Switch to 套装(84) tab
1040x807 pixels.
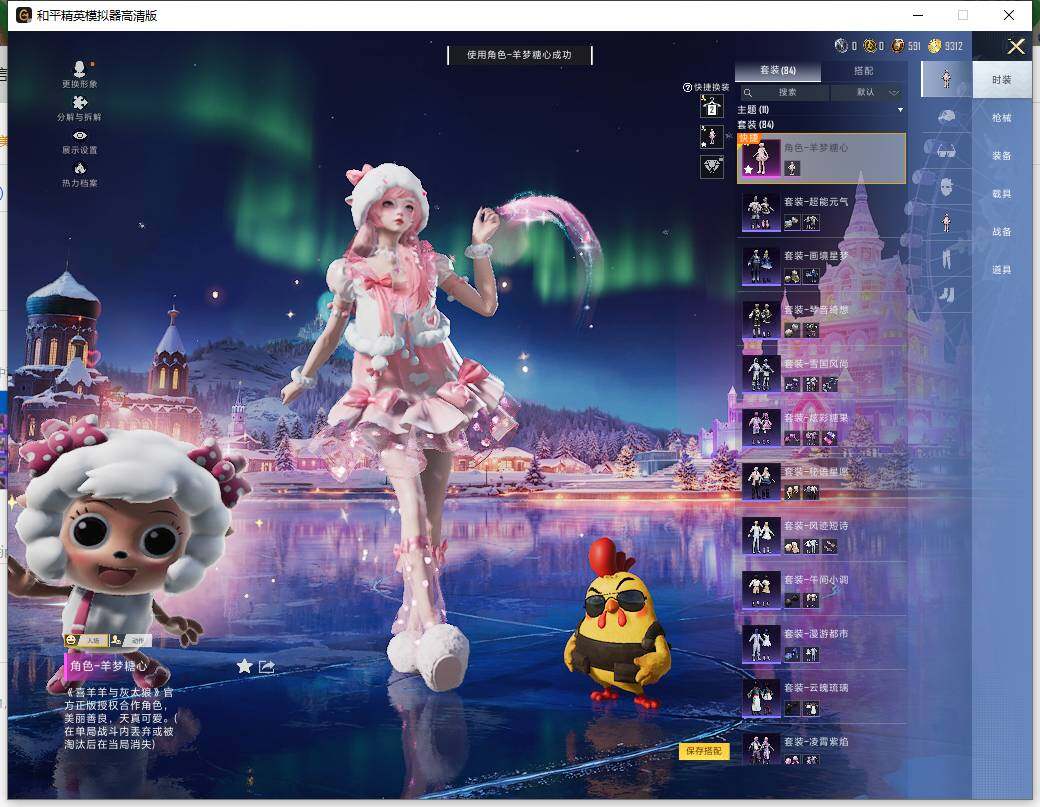(x=778, y=70)
